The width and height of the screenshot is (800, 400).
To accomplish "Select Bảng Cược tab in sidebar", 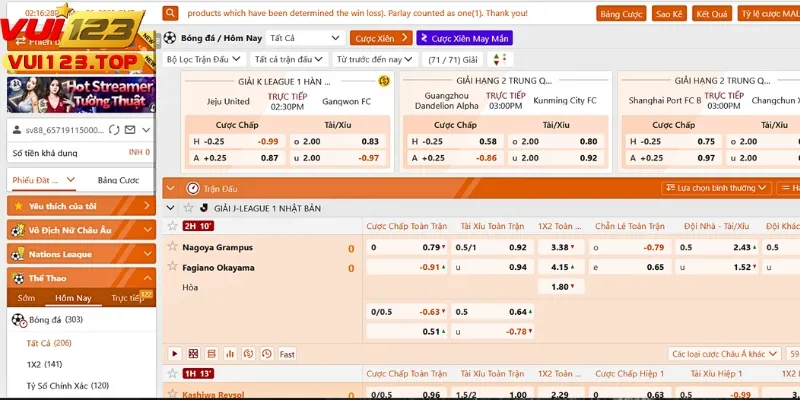I will click(118, 180).
